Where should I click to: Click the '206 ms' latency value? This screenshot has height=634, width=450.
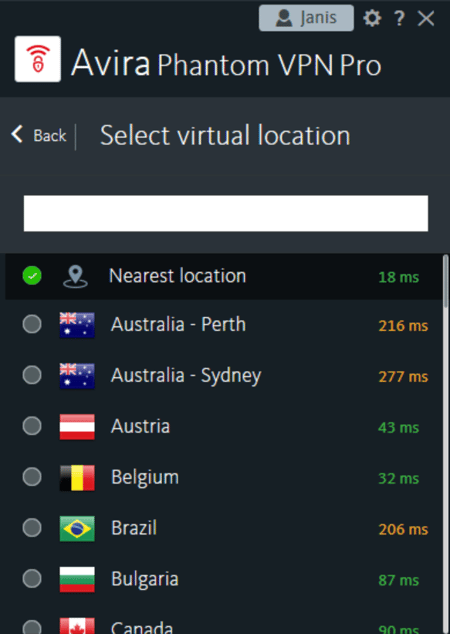(x=403, y=530)
